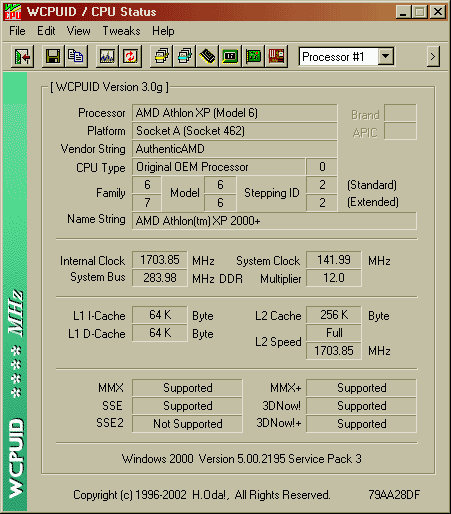Viewport: 451px width, 514px height.
Task: Click the yellow stacked windows icon
Action: coord(161,57)
